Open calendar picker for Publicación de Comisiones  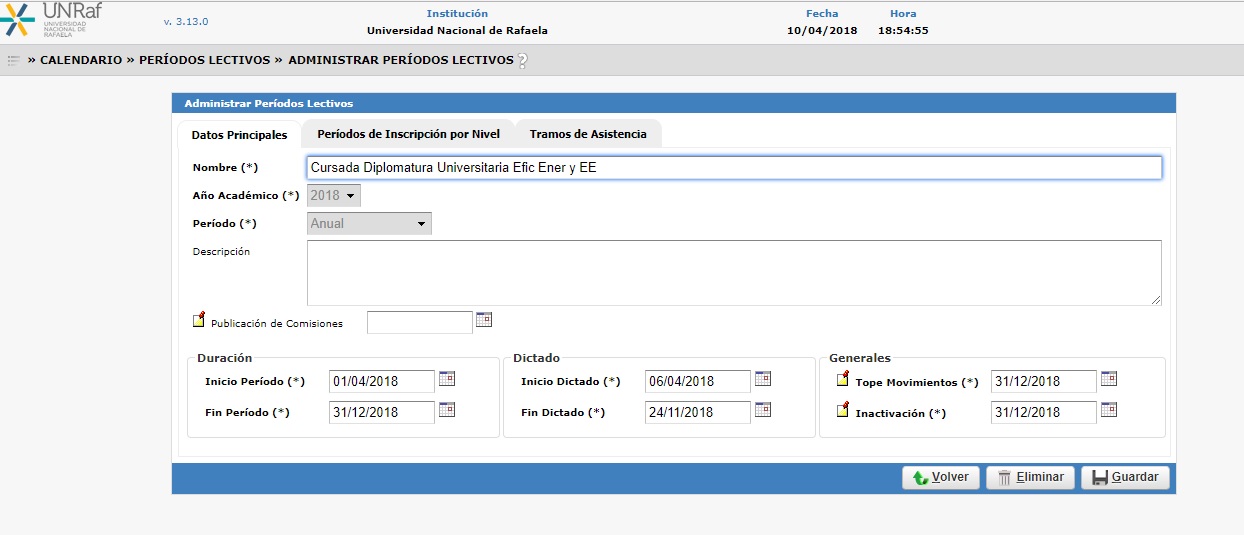(x=484, y=320)
